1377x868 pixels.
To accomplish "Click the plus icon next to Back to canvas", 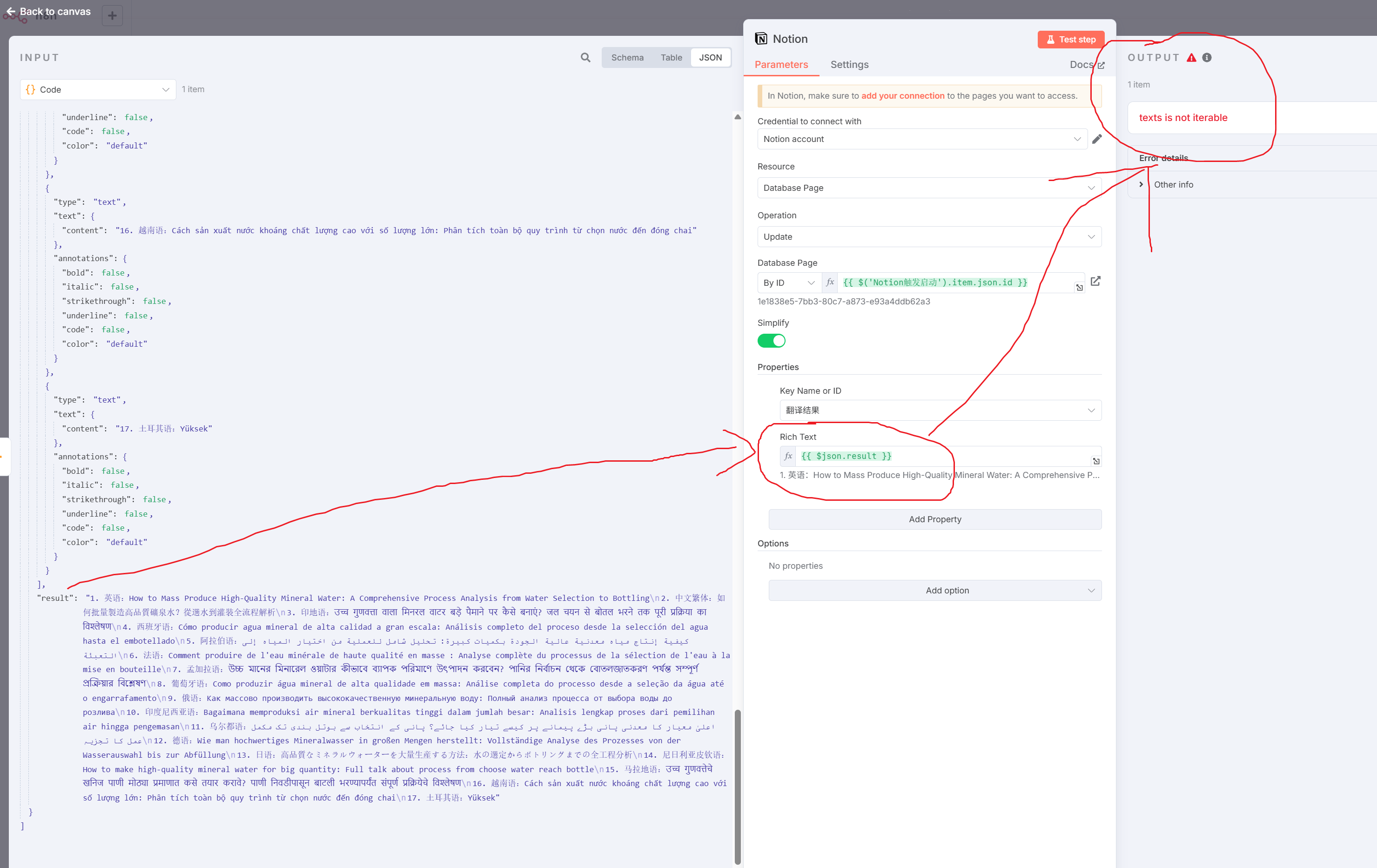I will click(x=112, y=15).
